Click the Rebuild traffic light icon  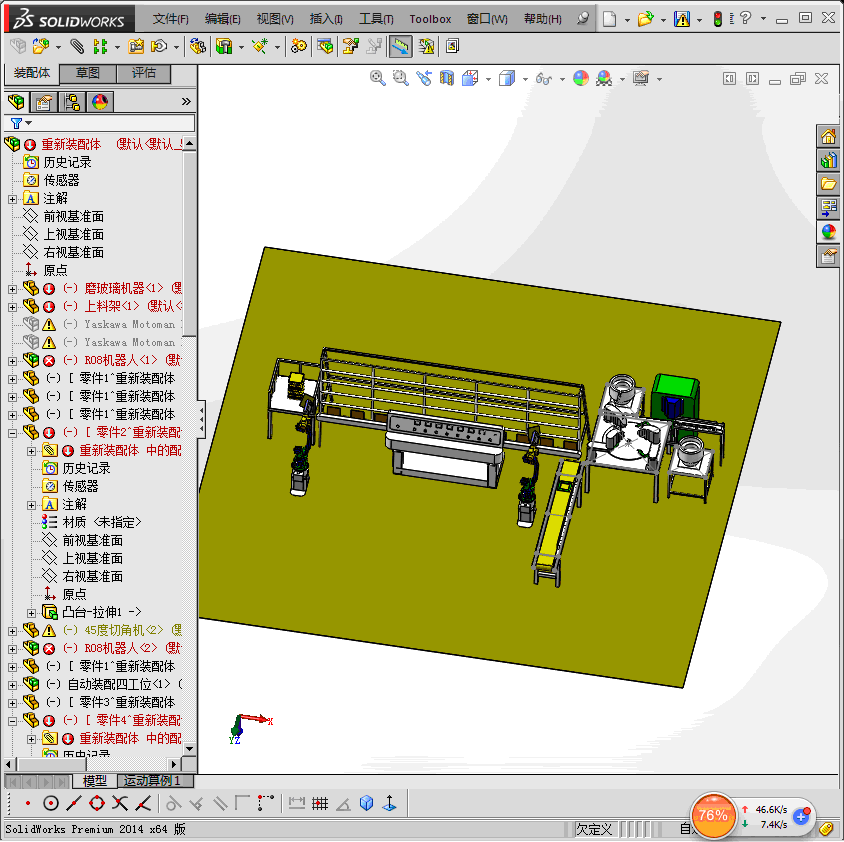(718, 19)
